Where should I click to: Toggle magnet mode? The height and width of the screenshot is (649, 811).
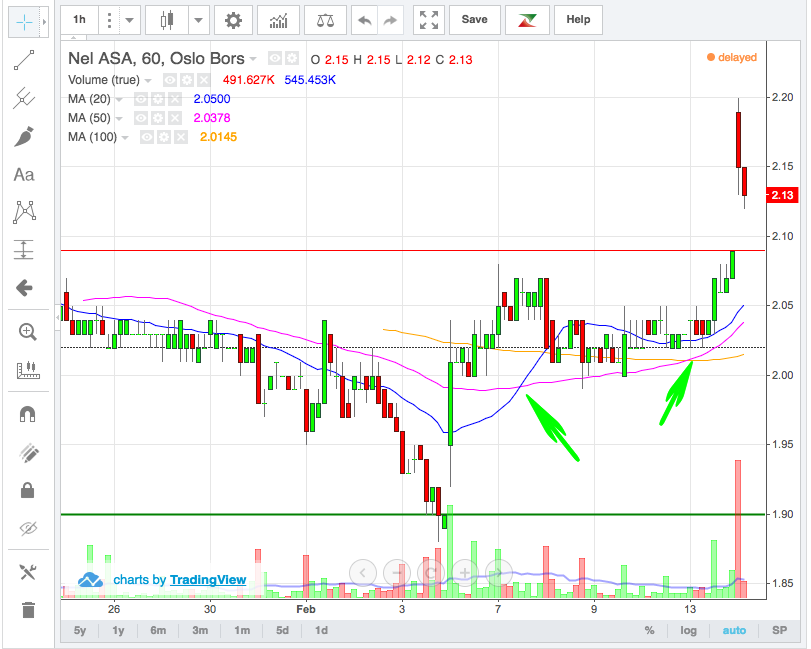point(27,414)
